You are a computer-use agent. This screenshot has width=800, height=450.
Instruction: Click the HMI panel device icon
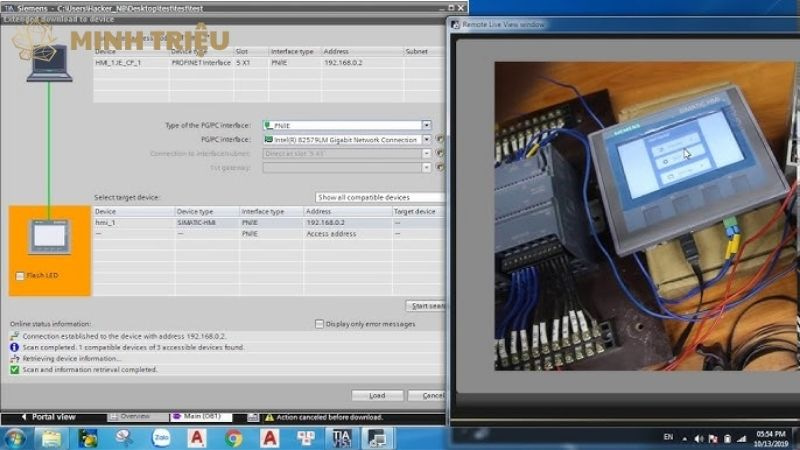[49, 238]
